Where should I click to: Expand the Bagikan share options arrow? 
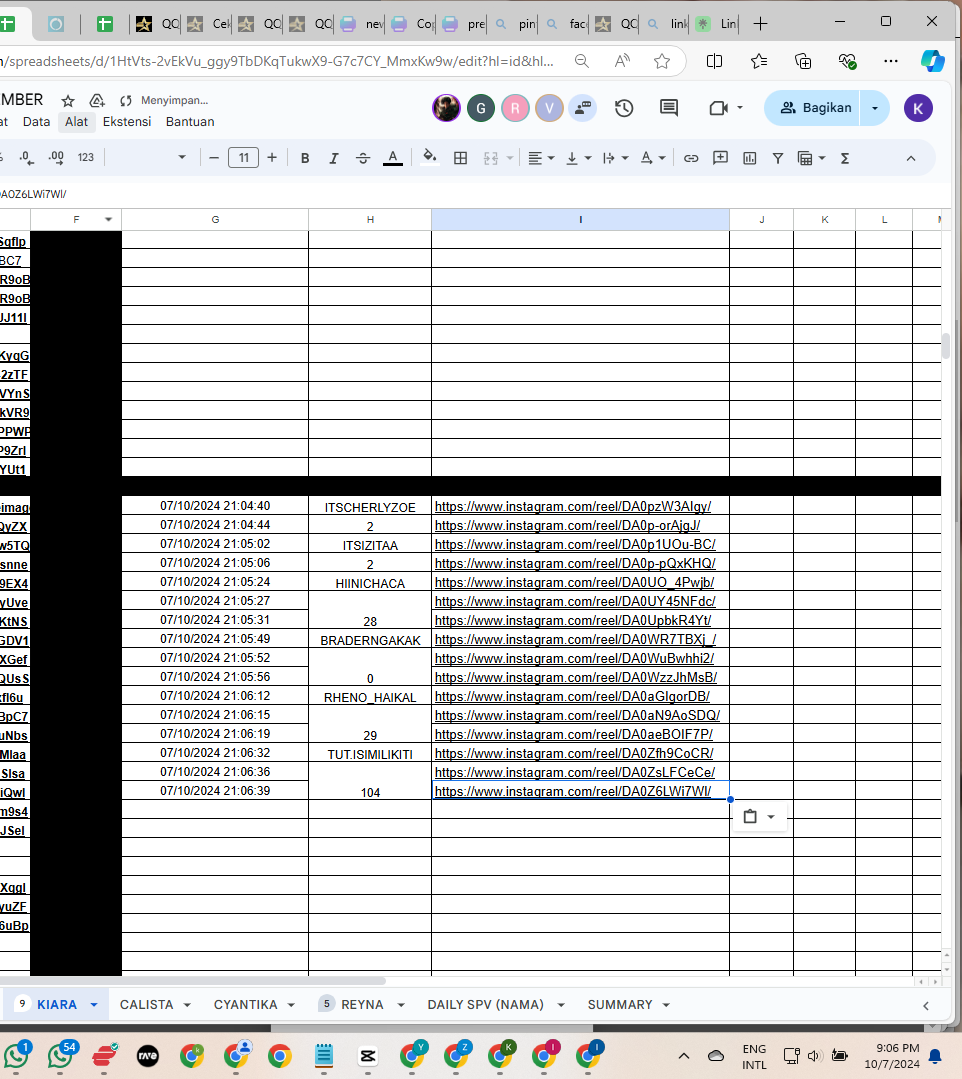click(875, 108)
